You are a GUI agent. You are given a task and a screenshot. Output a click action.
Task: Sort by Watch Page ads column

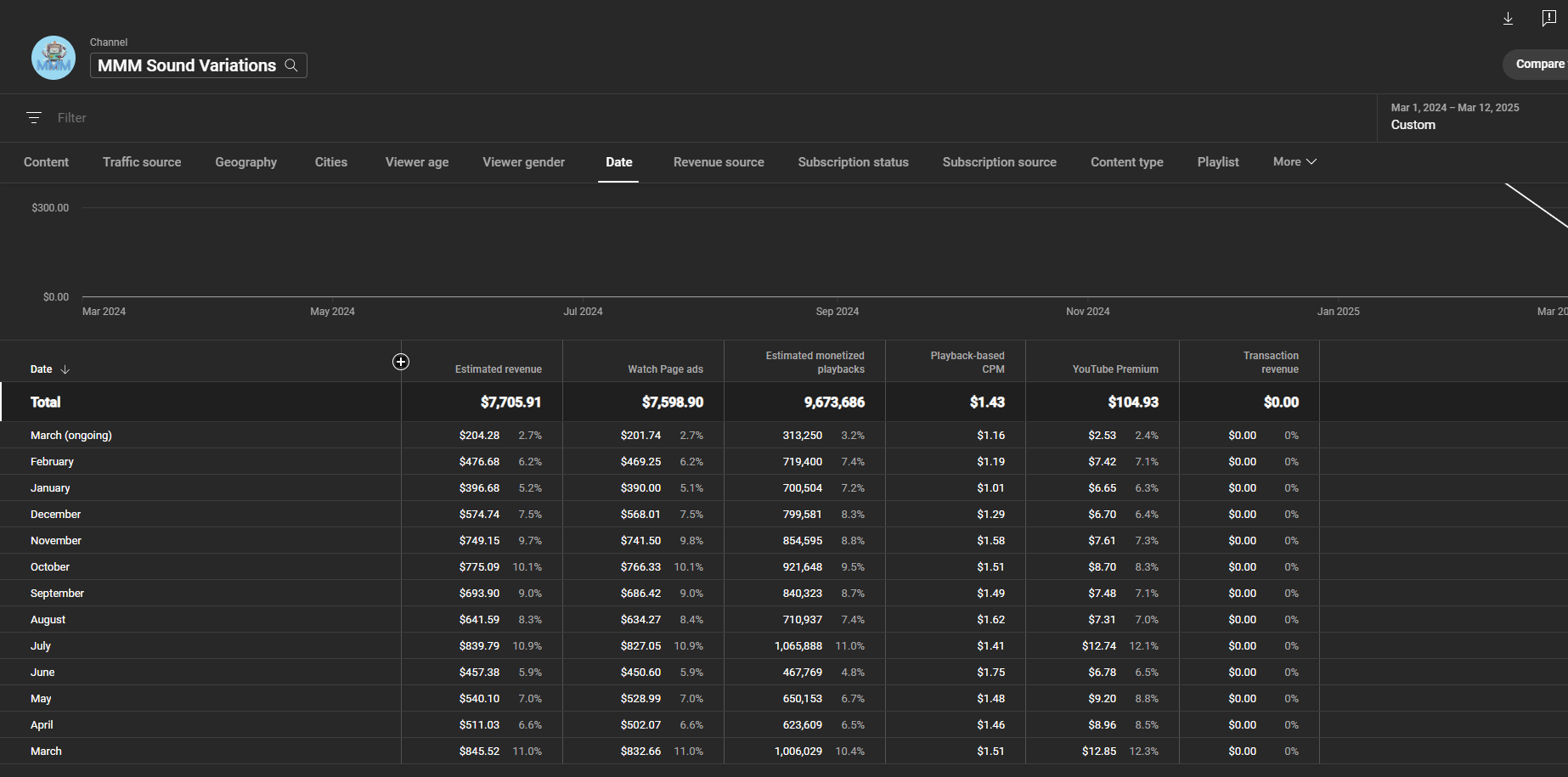pos(665,369)
